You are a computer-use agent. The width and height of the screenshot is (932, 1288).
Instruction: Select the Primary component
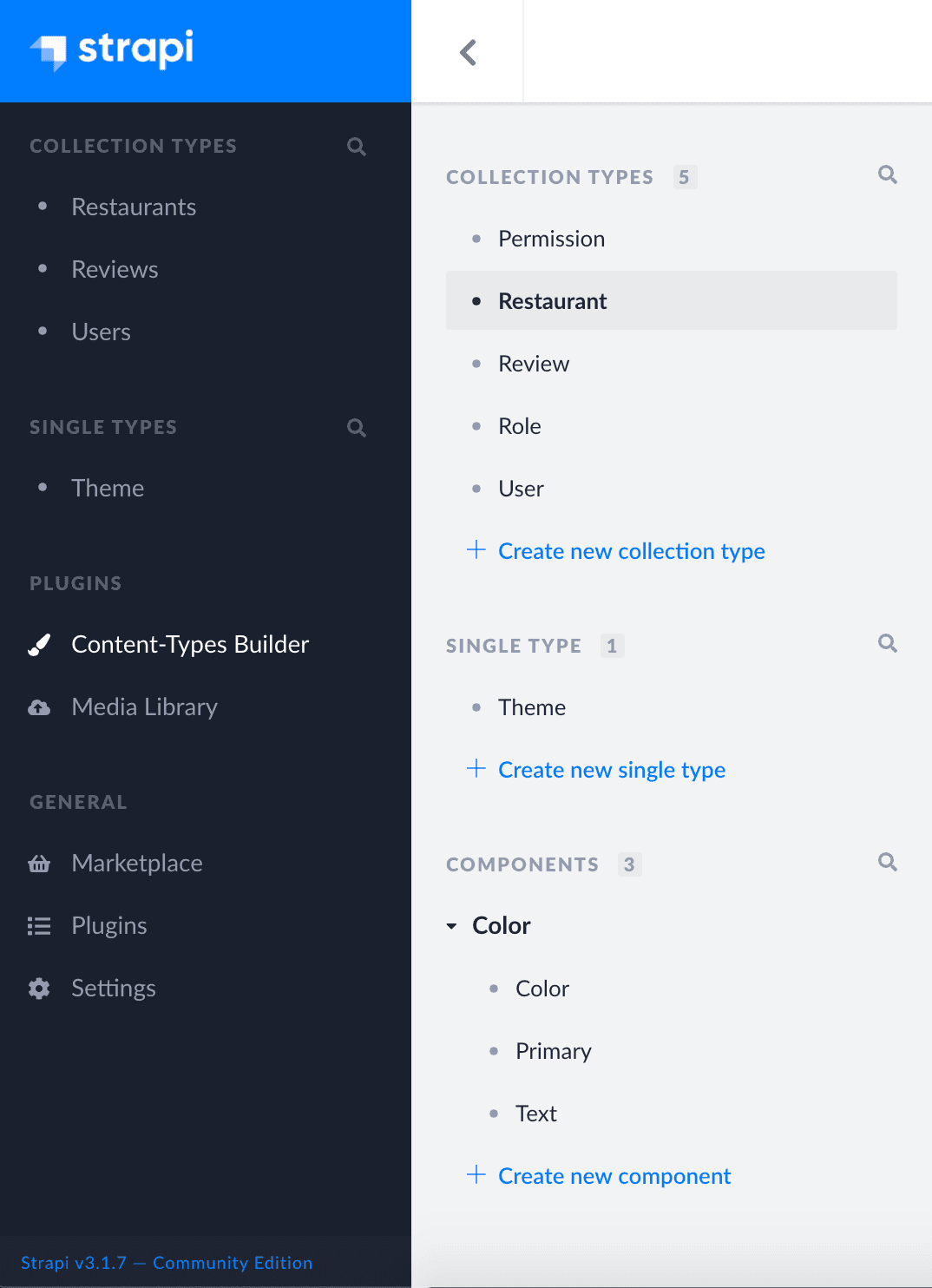click(x=553, y=1051)
